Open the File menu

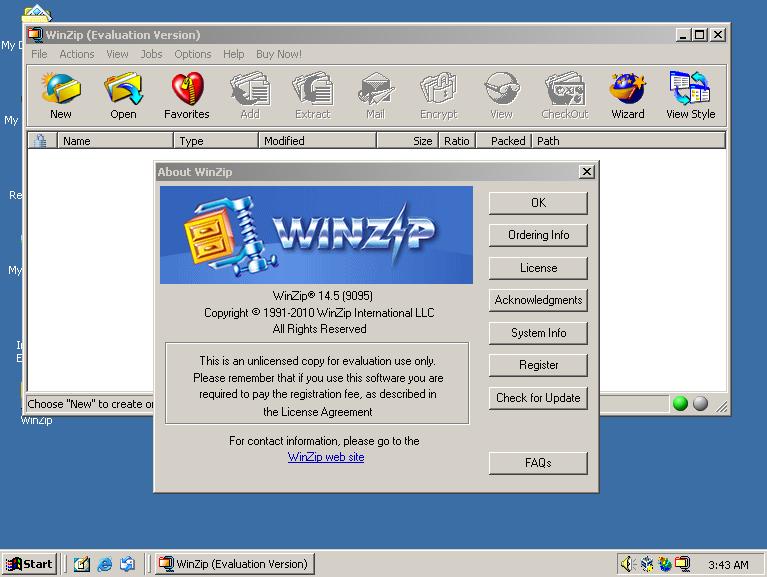[39, 54]
